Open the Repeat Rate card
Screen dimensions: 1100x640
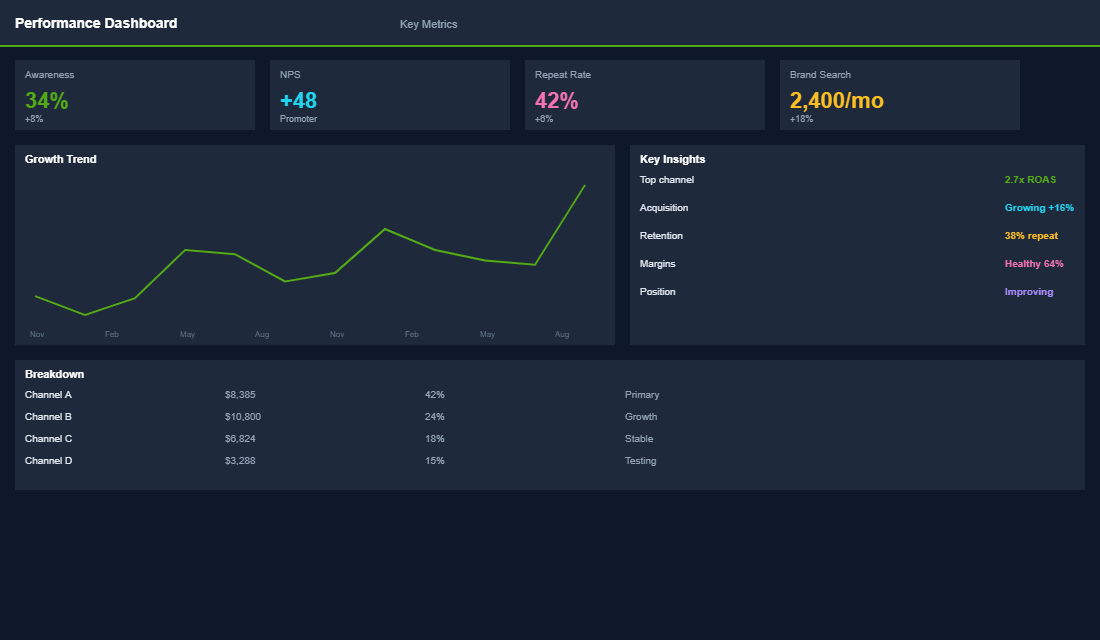[645, 95]
